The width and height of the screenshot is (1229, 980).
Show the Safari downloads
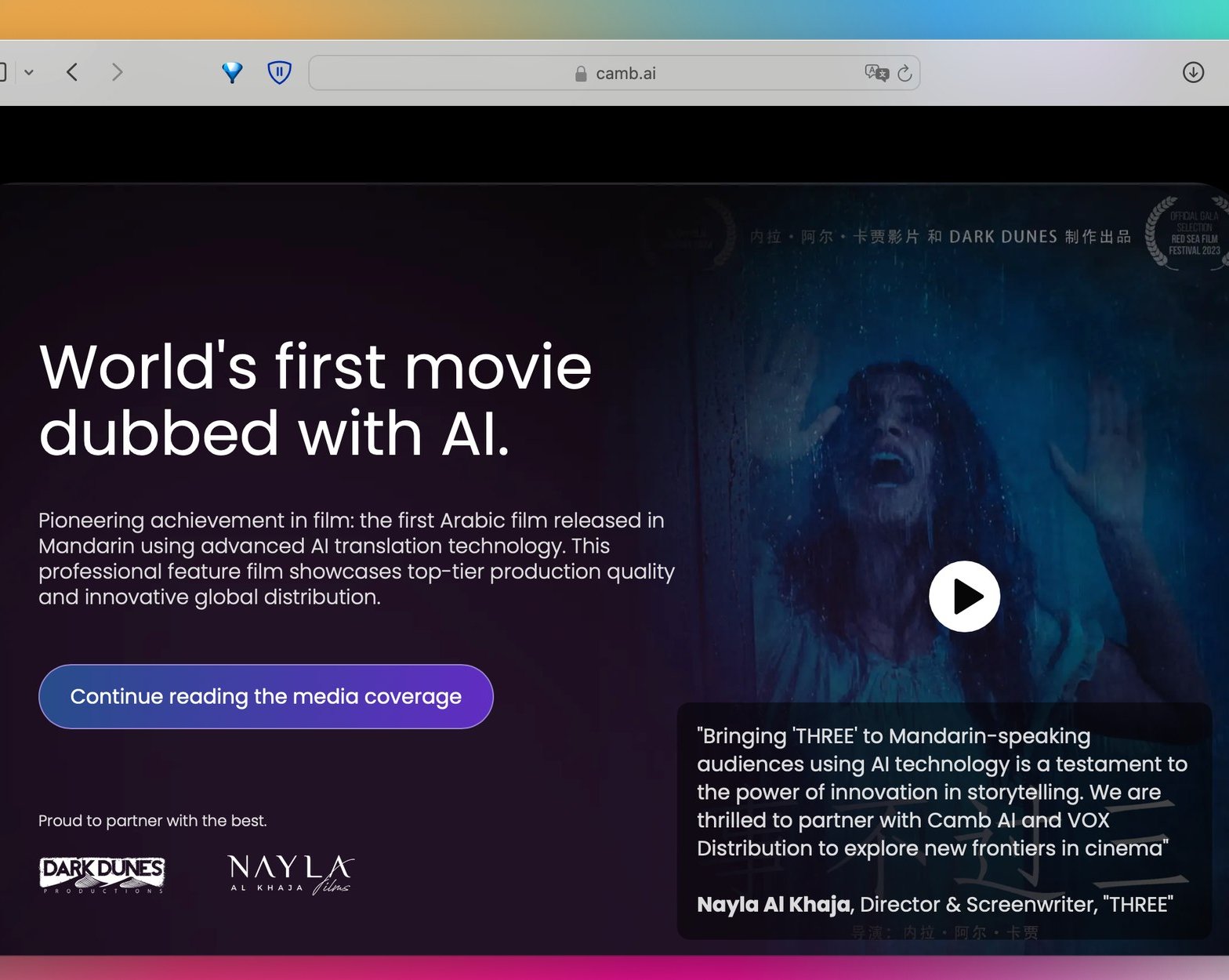coord(1193,72)
